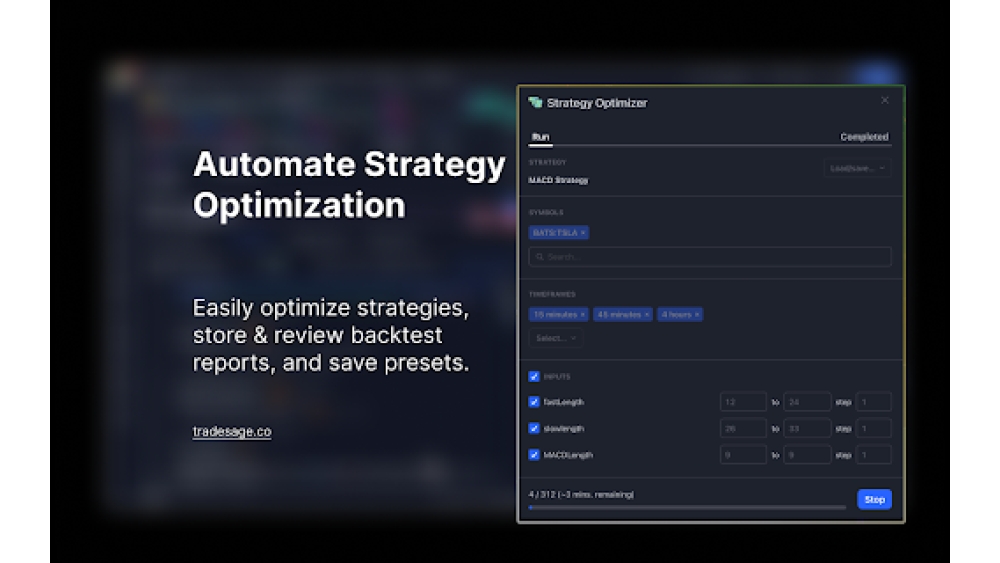Click the search magnifier icon in symbols
This screenshot has height=563, width=1000.
click(x=540, y=257)
